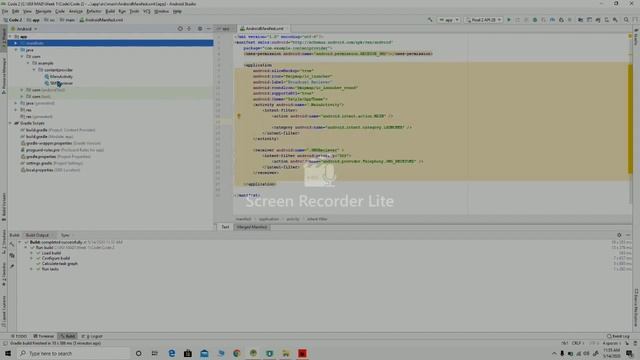Open the Help menu
Screen dimensions: 640x360
pyautogui.click(x=177, y=11)
